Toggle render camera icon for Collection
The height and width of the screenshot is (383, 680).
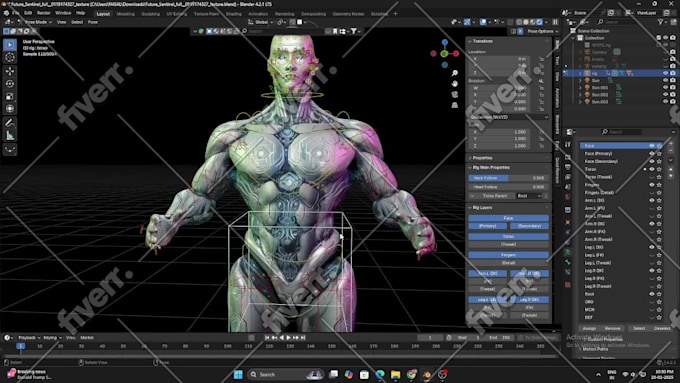point(673,38)
